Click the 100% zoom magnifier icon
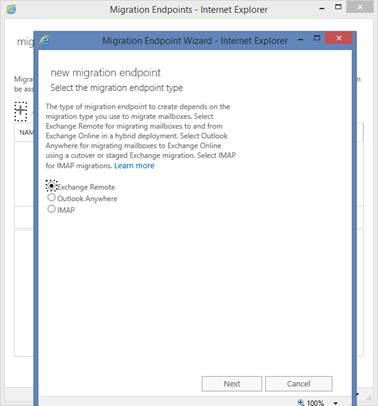The height and width of the screenshot is (406, 378). [x=301, y=403]
